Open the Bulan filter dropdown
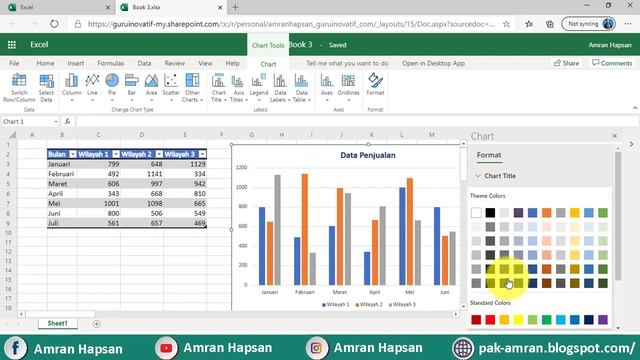 tap(73, 154)
